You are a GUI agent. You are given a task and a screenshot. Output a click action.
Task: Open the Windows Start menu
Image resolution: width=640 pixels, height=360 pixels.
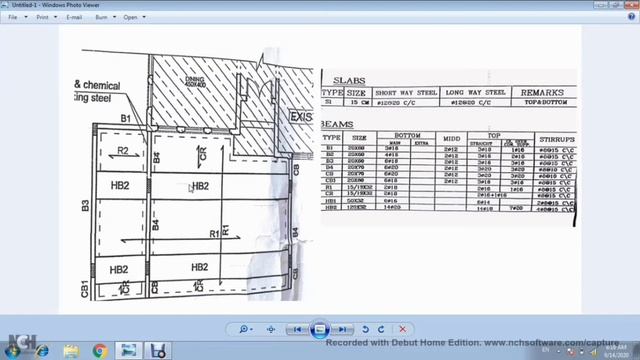point(13,351)
